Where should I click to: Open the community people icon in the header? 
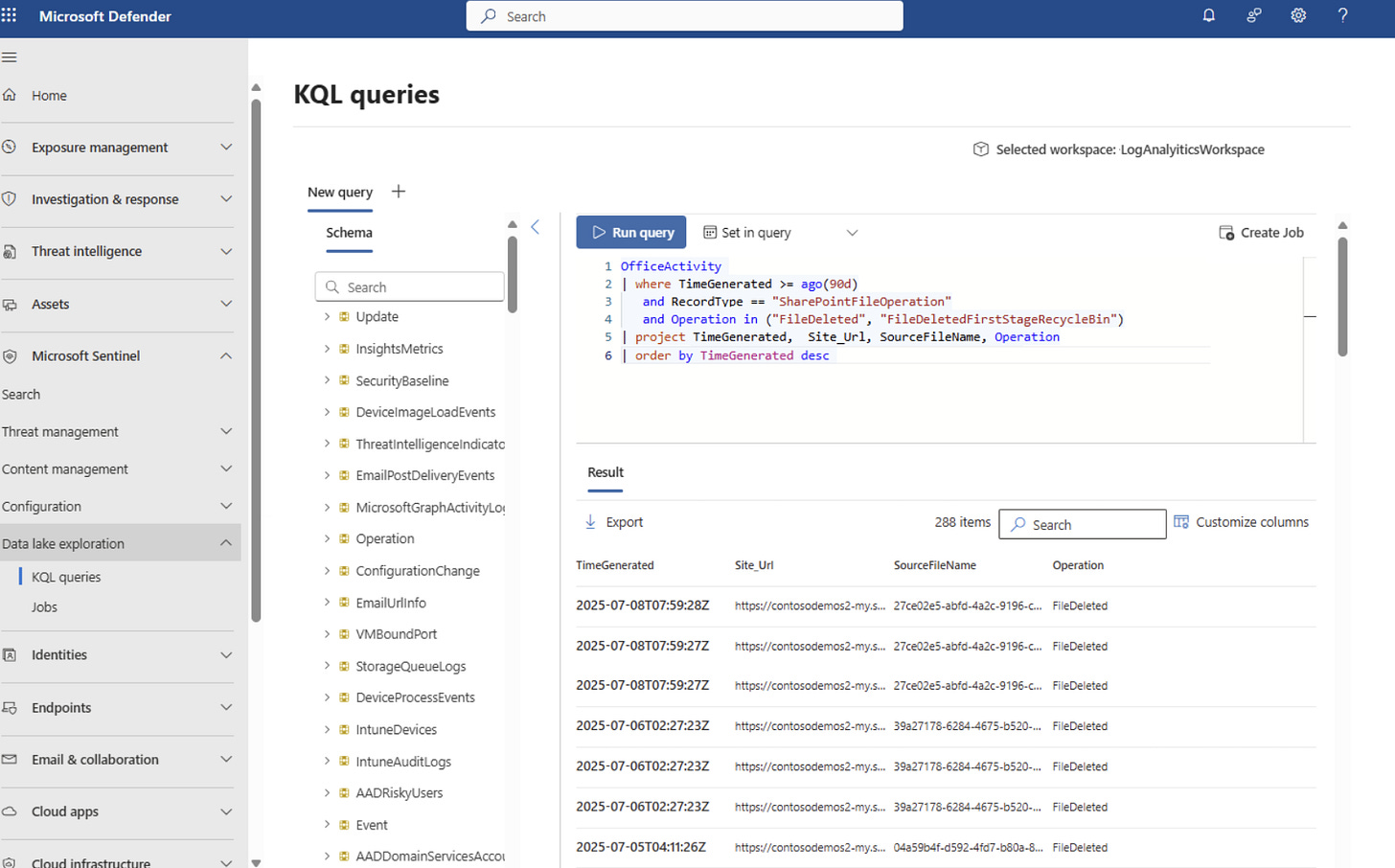(1253, 15)
